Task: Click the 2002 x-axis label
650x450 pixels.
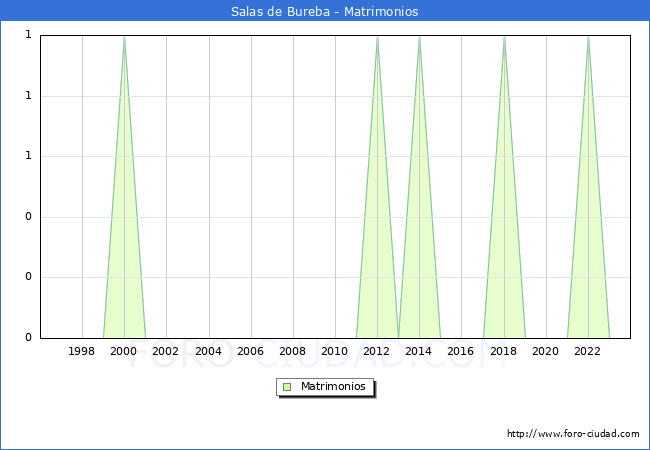Action: pos(165,351)
